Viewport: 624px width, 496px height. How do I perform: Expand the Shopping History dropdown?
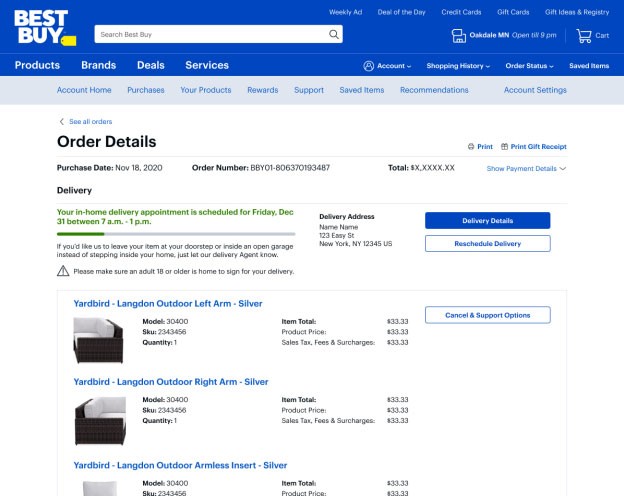point(458,66)
